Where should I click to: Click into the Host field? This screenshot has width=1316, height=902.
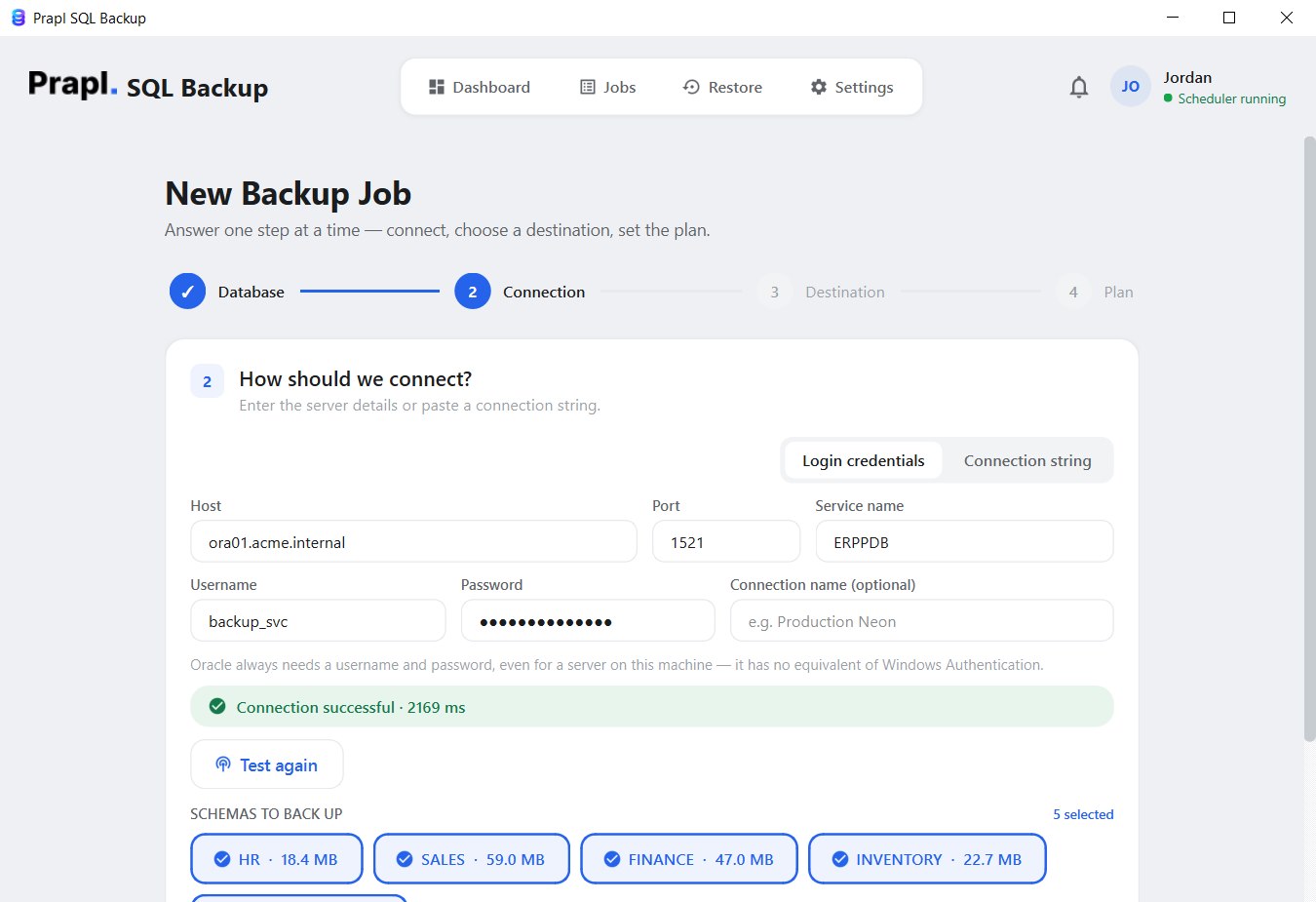click(x=413, y=541)
